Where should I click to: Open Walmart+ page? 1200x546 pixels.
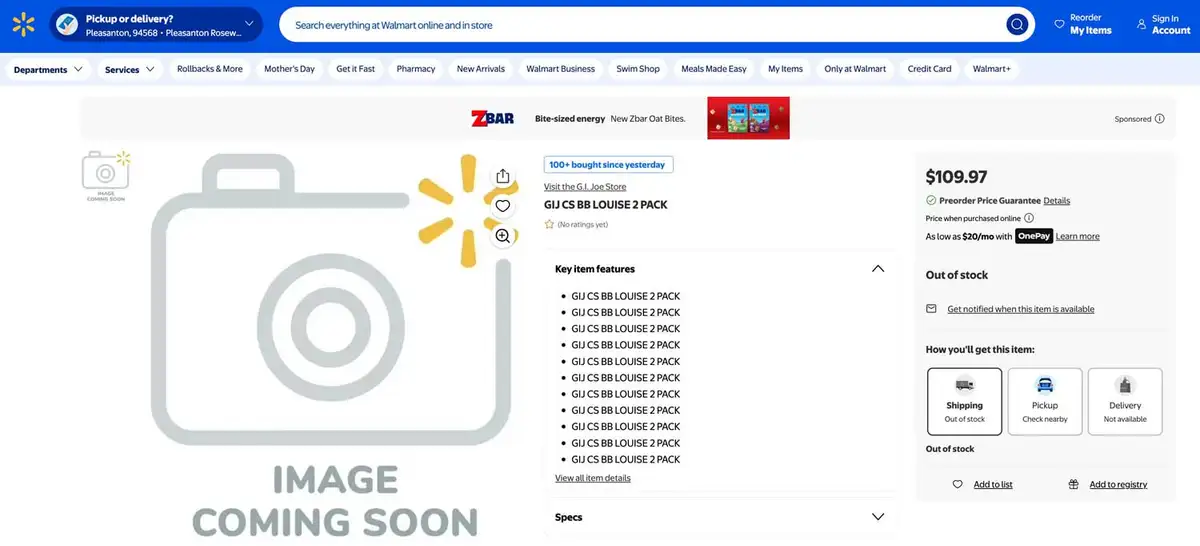click(x=992, y=69)
